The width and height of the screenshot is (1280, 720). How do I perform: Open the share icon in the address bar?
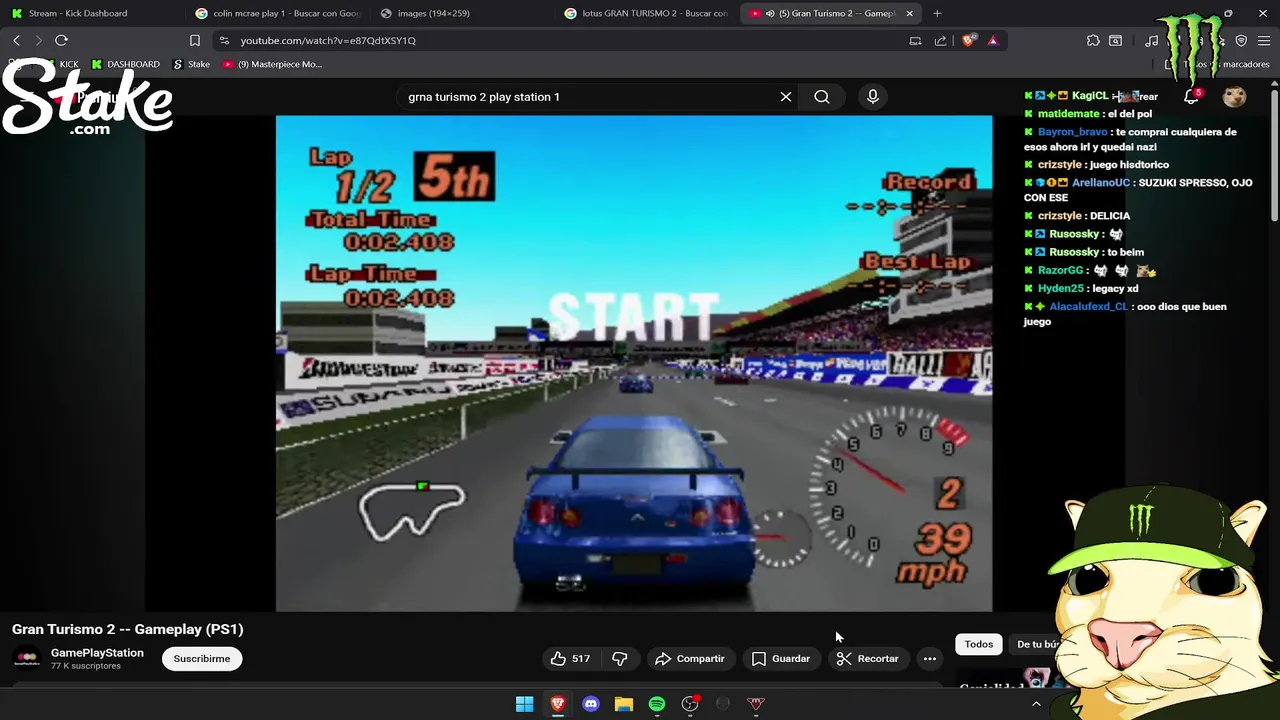pos(940,40)
